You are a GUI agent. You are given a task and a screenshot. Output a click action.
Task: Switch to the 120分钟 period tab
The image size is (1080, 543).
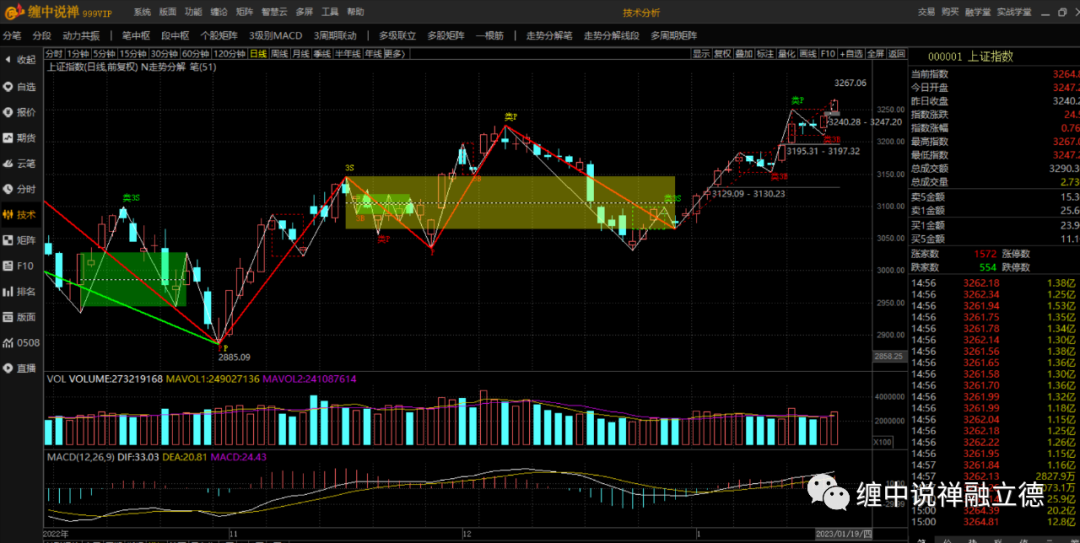coord(229,54)
